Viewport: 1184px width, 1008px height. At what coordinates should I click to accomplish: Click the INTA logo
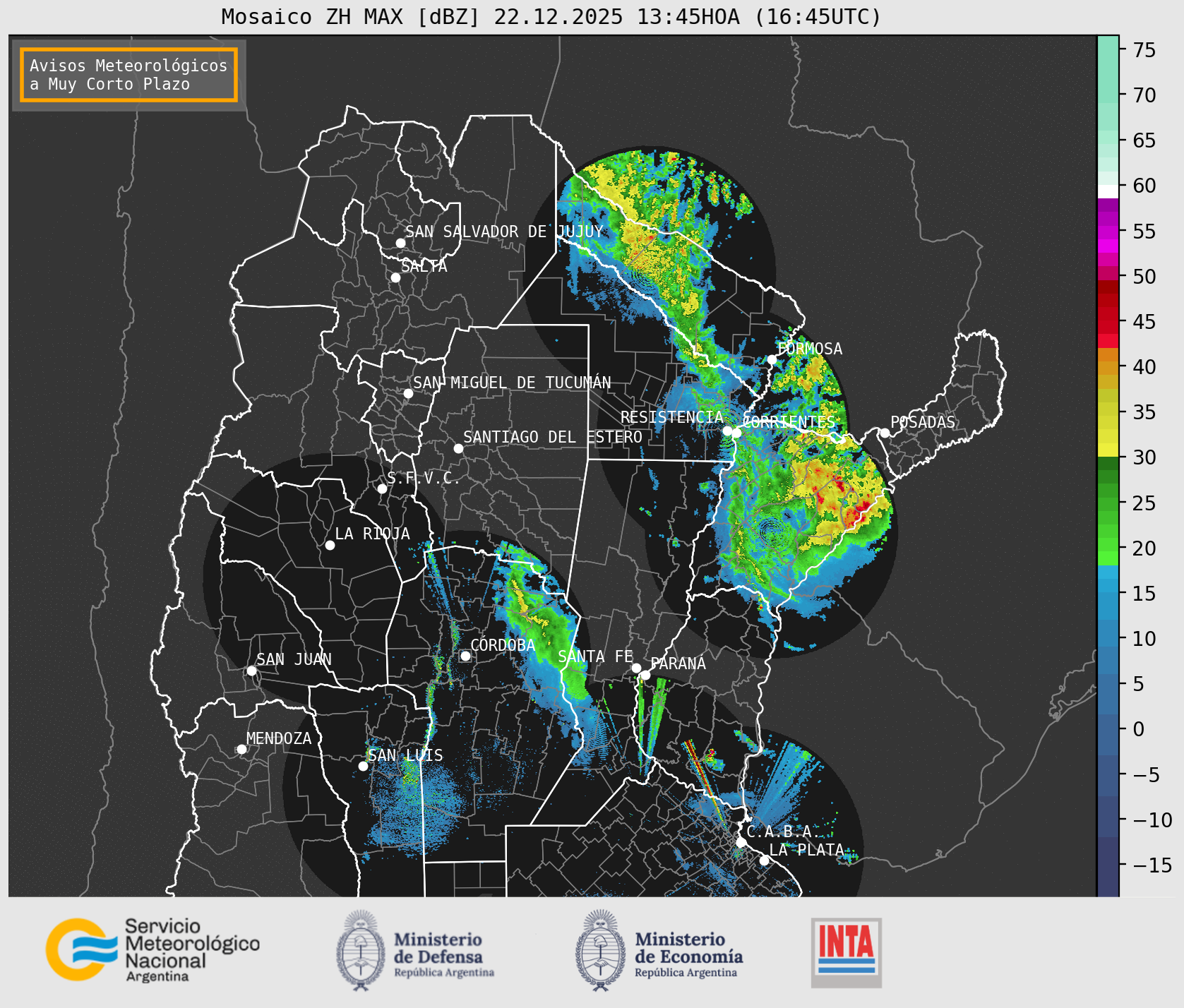click(847, 952)
